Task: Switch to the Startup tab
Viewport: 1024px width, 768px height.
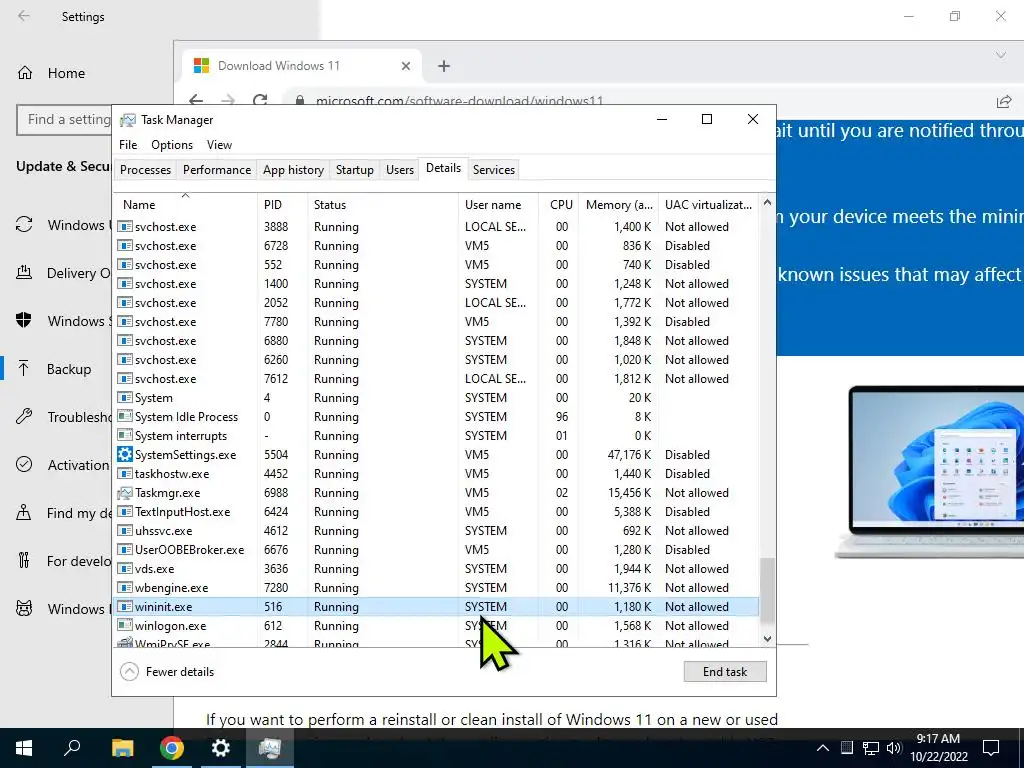Action: pos(355,170)
